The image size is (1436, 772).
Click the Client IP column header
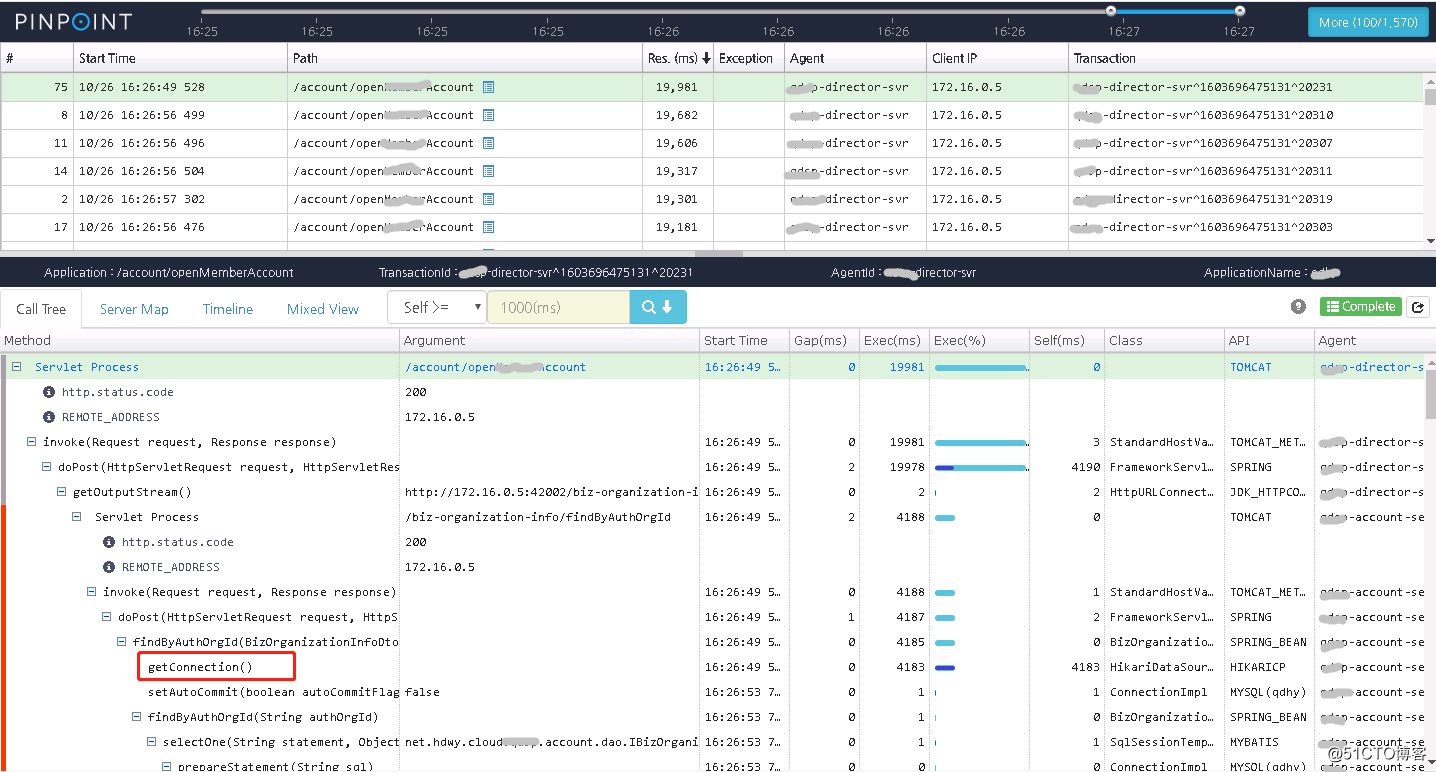997,58
